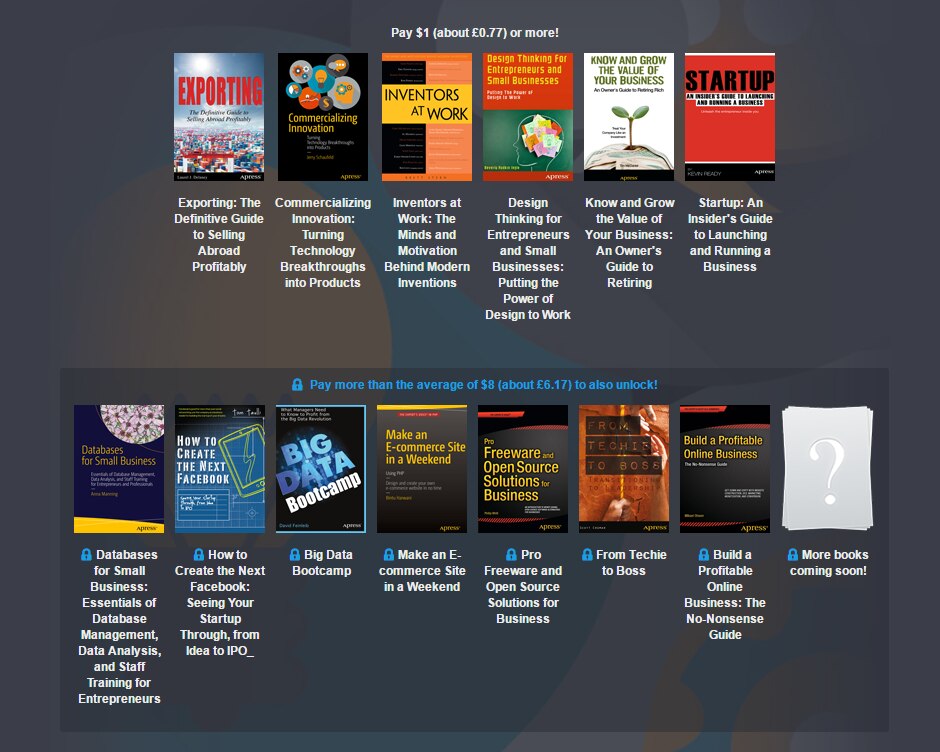Screen dimensions: 940x752
Task: Open the Inventors at Work book cover
Action: click(x=427, y=117)
